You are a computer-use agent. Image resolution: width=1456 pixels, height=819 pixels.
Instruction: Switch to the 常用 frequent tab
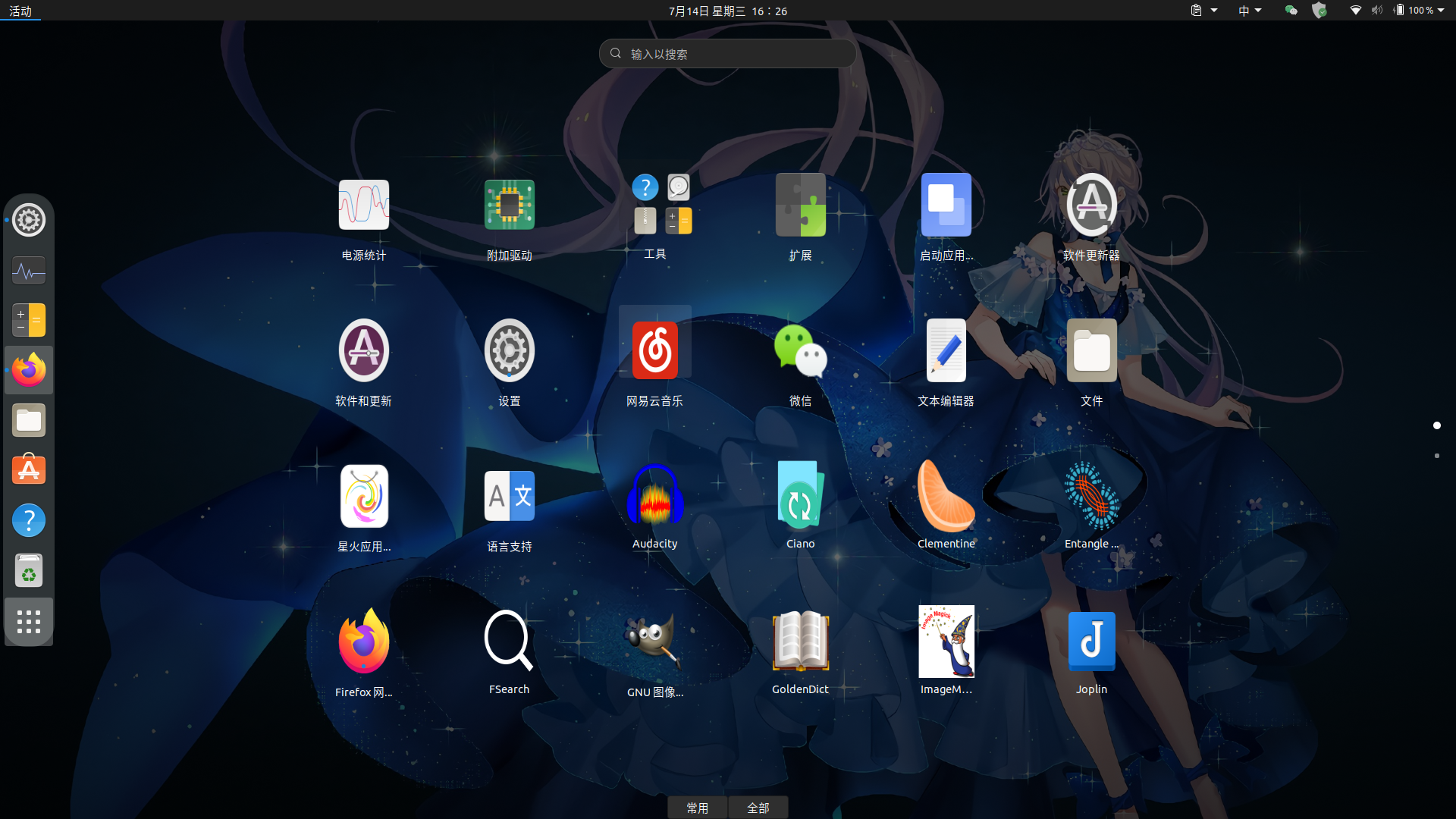698,808
